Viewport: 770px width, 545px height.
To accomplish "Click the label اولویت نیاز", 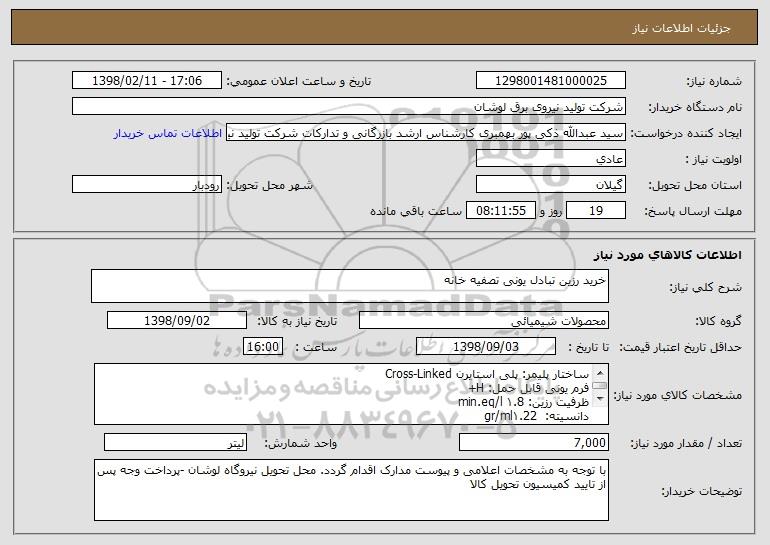I will pos(714,160).
